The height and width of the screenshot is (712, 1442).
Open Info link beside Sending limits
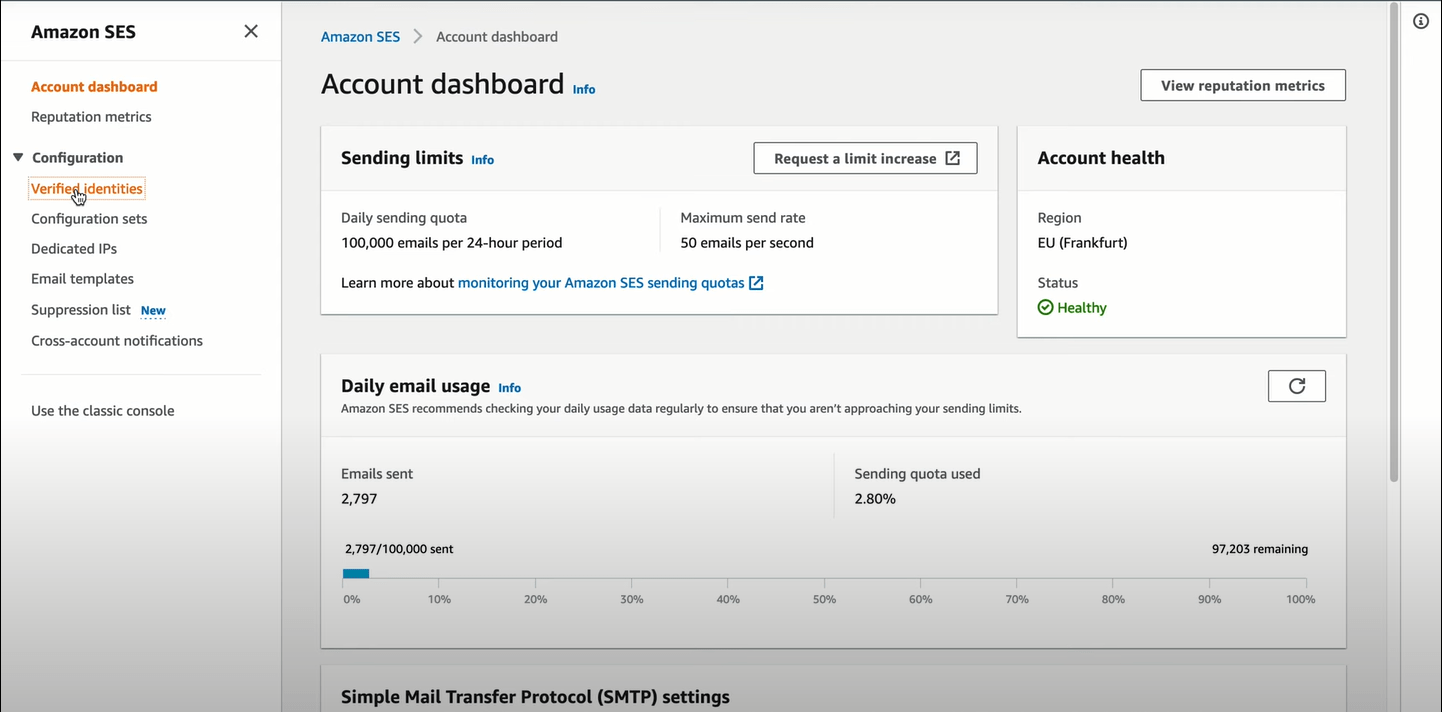(482, 160)
